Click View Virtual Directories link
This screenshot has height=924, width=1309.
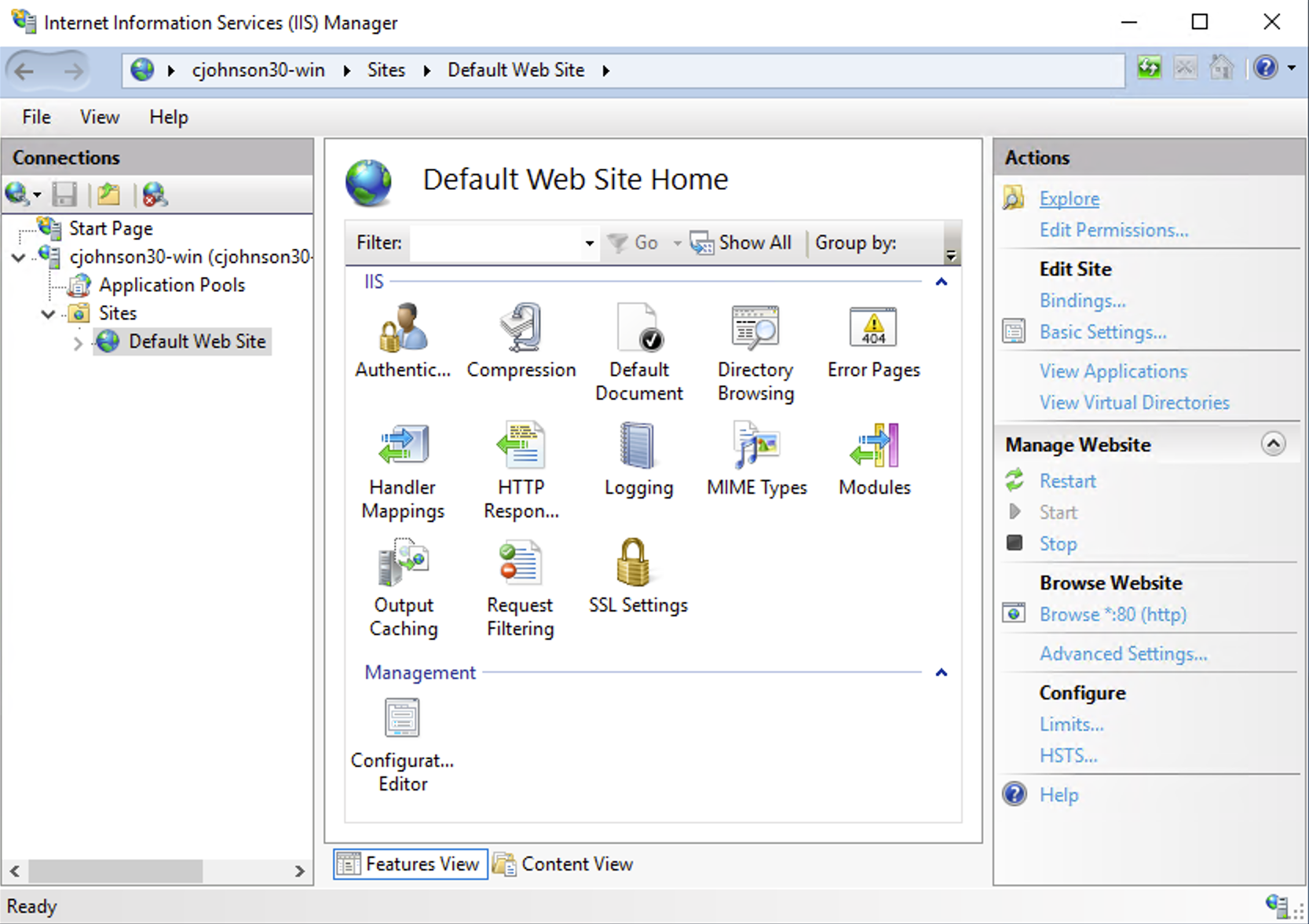1134,403
